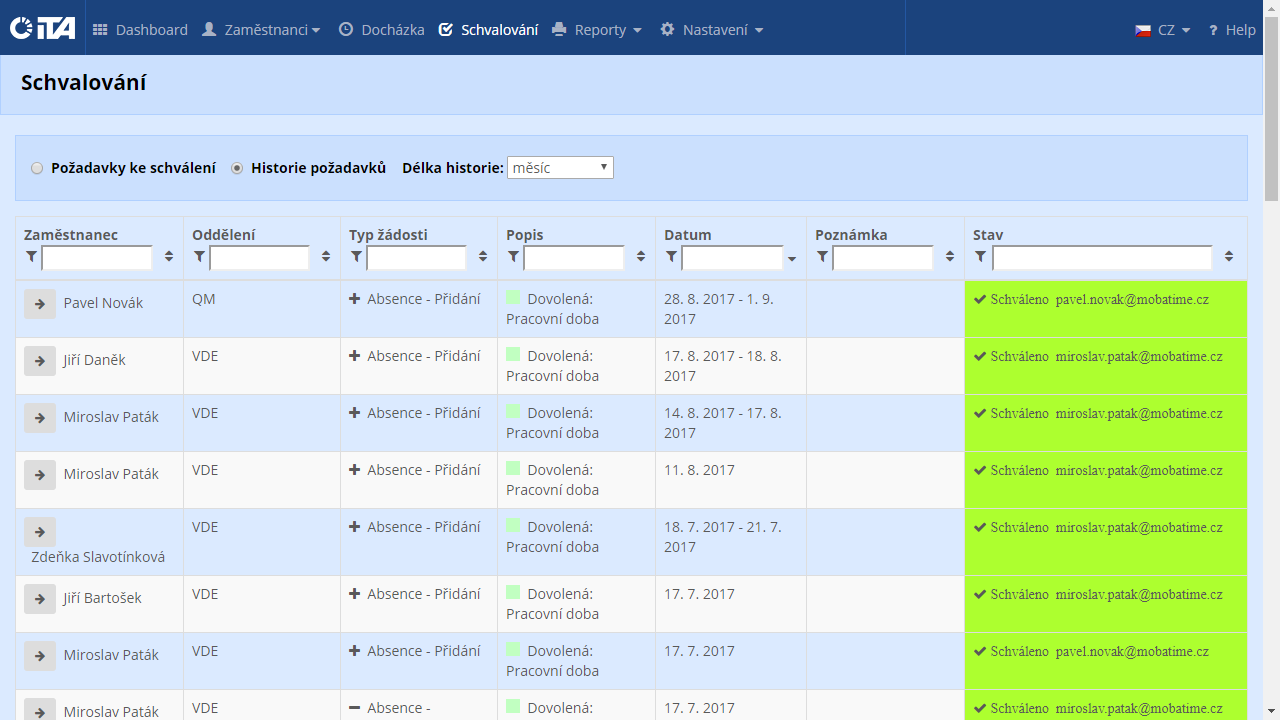Go to the Docházka page
The height and width of the screenshot is (720, 1280).
coord(381,30)
